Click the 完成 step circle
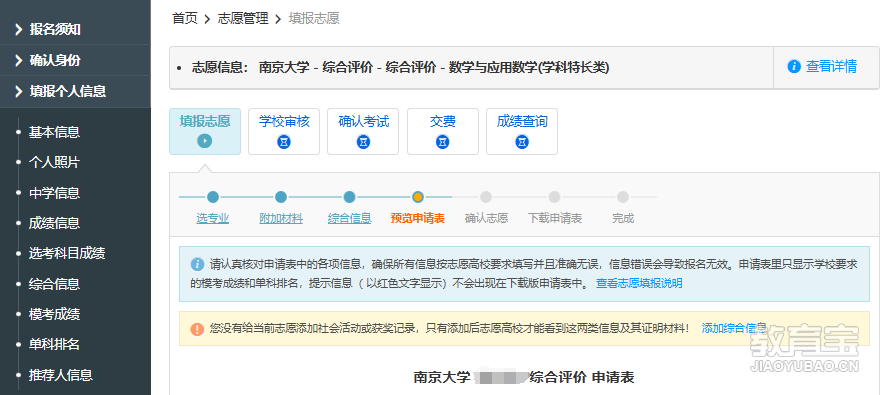Screen dimensions: 880x395 (x=623, y=197)
